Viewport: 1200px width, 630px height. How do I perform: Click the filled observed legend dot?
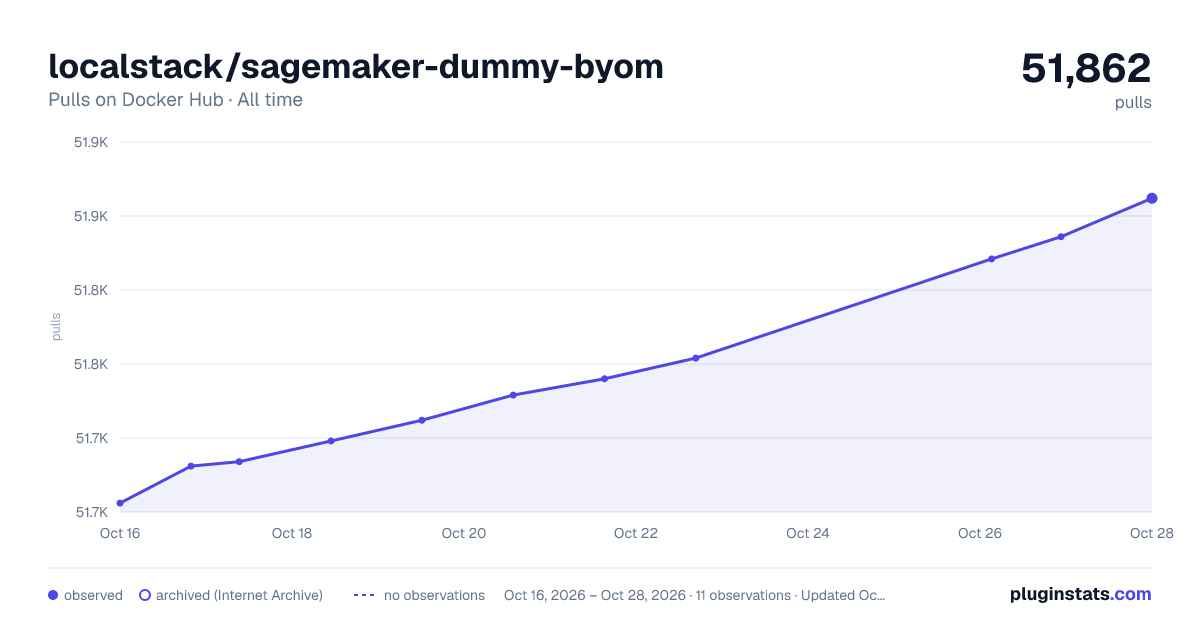click(53, 595)
